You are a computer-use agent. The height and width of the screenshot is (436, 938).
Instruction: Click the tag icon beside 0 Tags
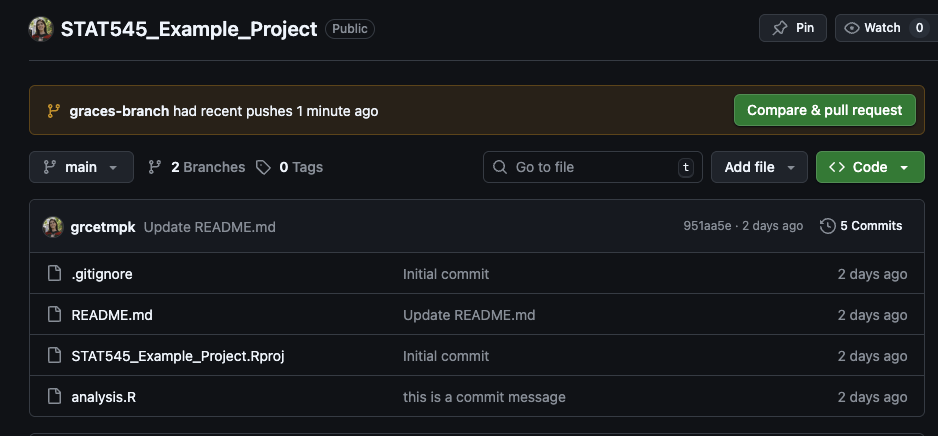(263, 167)
